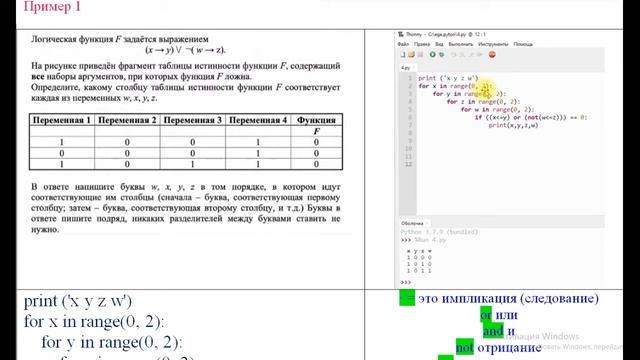Click 'Python 3.7.9 (bundled)' text in shell
This screenshot has width=640, height=360.
point(439,232)
